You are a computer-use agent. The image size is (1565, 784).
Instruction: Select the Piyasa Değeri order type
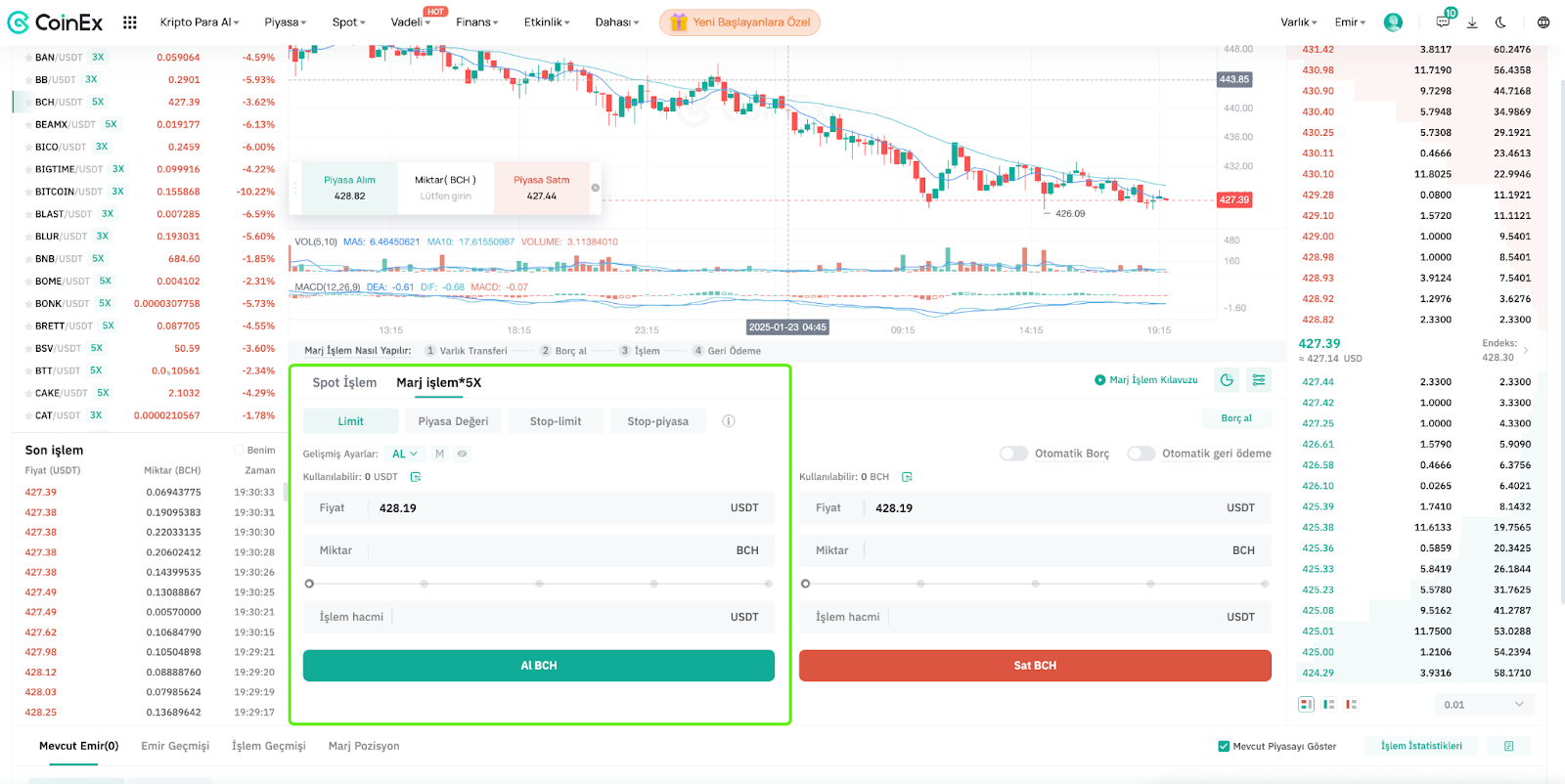[453, 421]
